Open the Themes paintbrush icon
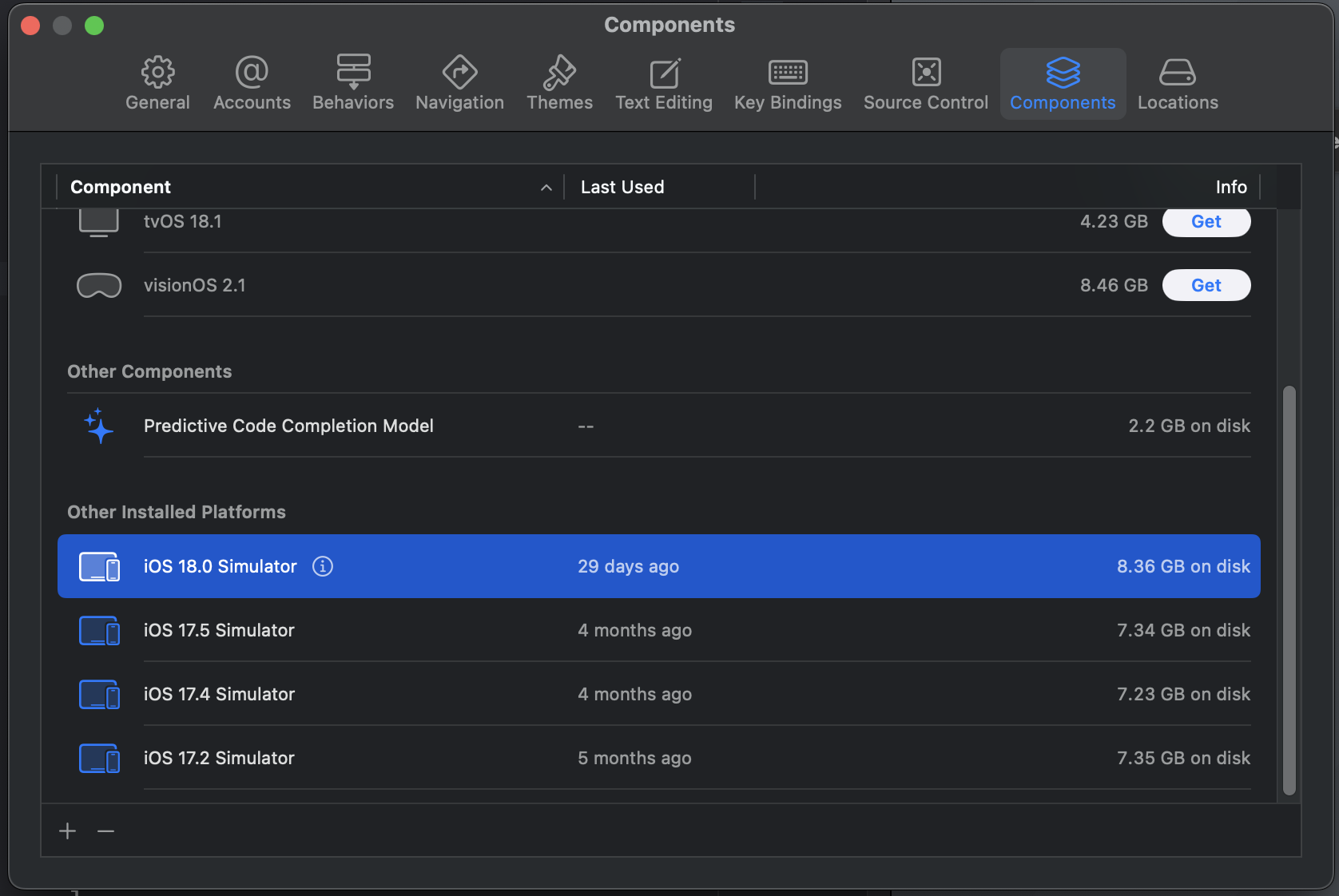 click(559, 72)
